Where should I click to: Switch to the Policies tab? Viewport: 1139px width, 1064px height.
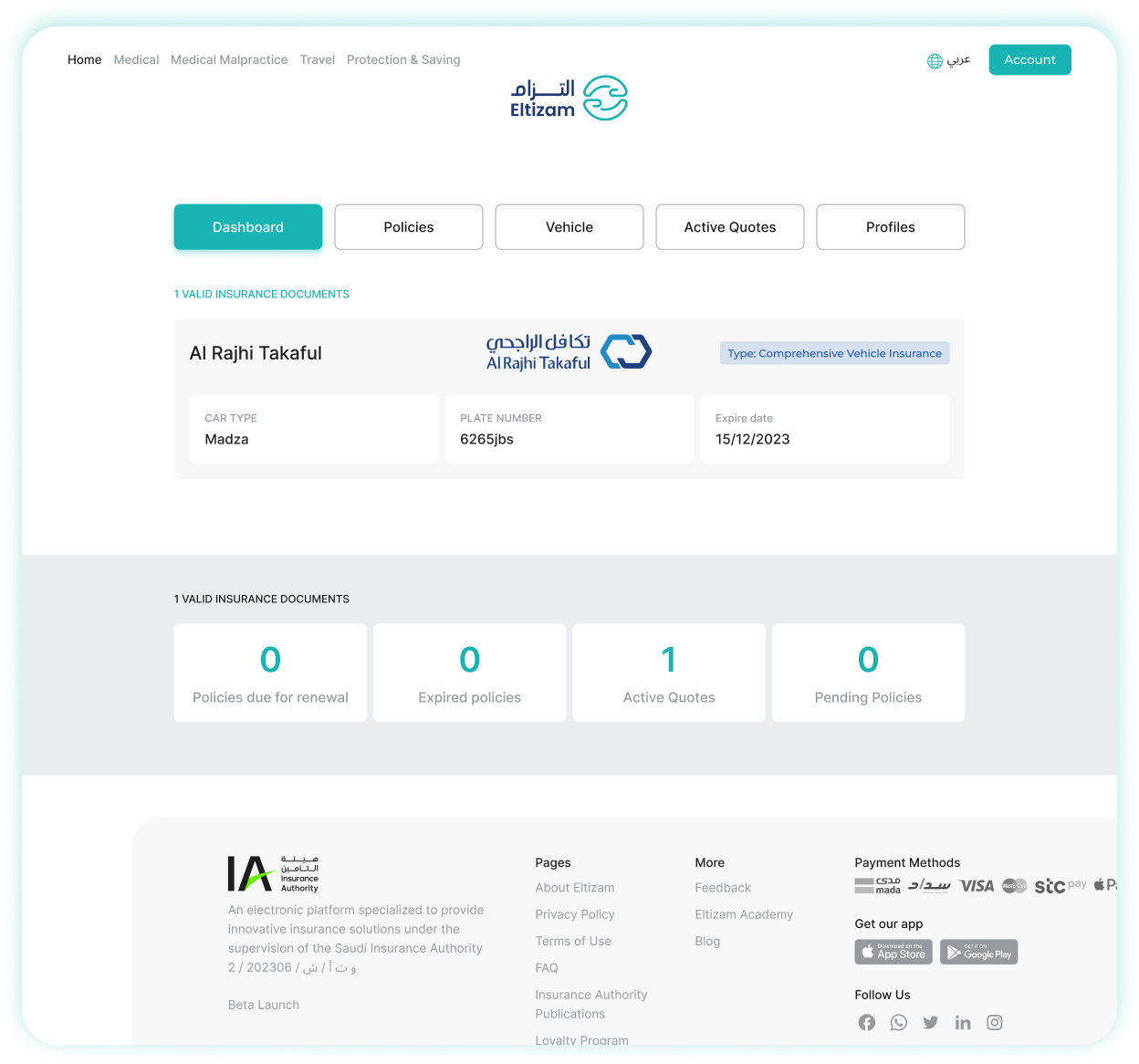click(409, 227)
